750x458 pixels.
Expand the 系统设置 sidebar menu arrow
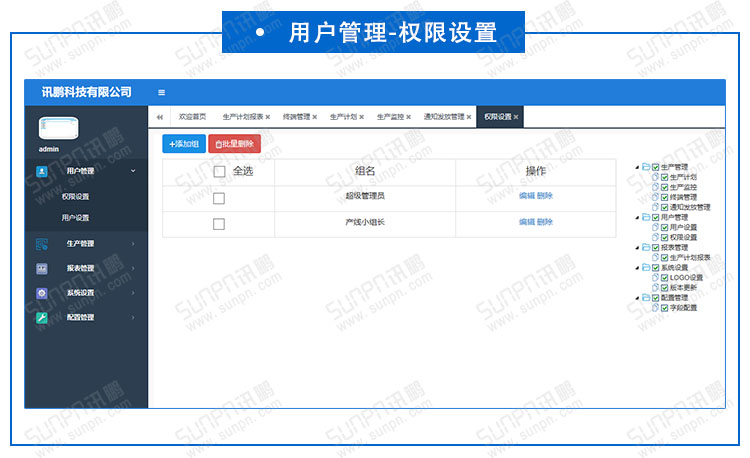coord(133,293)
